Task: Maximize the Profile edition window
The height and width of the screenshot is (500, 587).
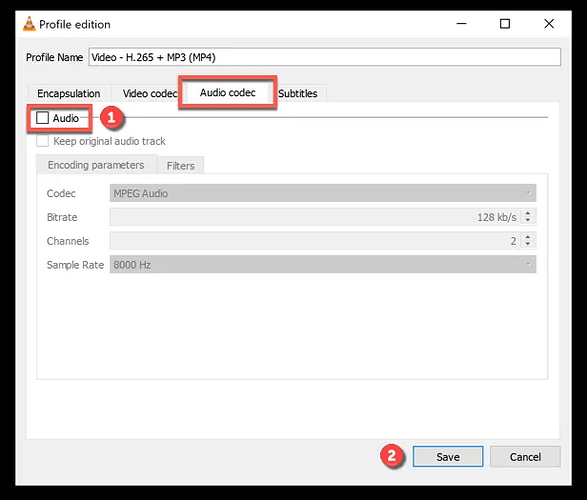Action: tap(505, 24)
